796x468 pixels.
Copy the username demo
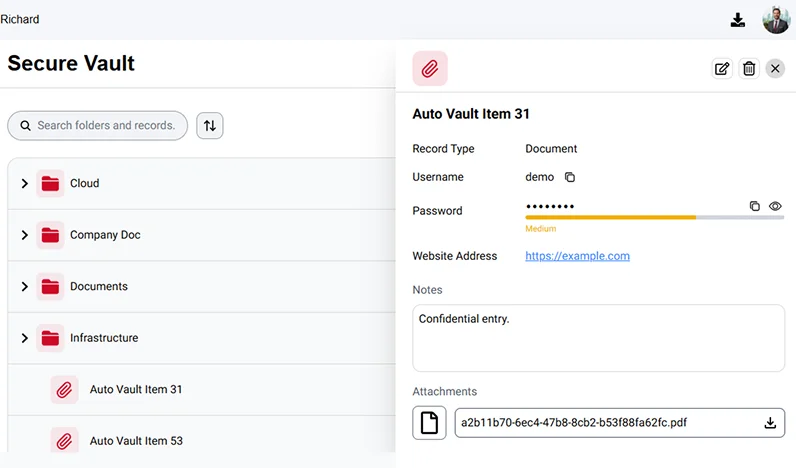(570, 177)
